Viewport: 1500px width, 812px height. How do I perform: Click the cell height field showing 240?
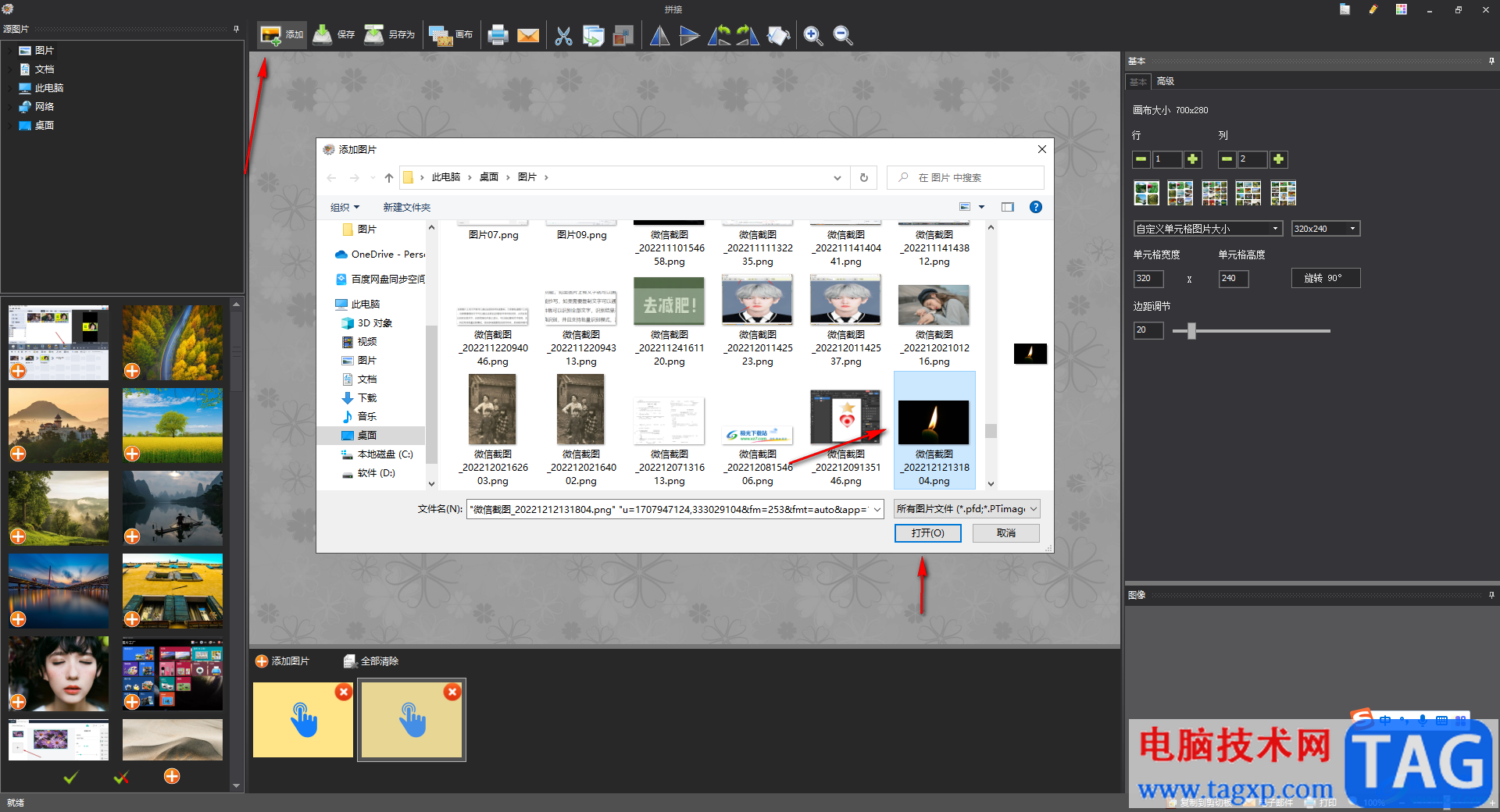[x=1234, y=279]
